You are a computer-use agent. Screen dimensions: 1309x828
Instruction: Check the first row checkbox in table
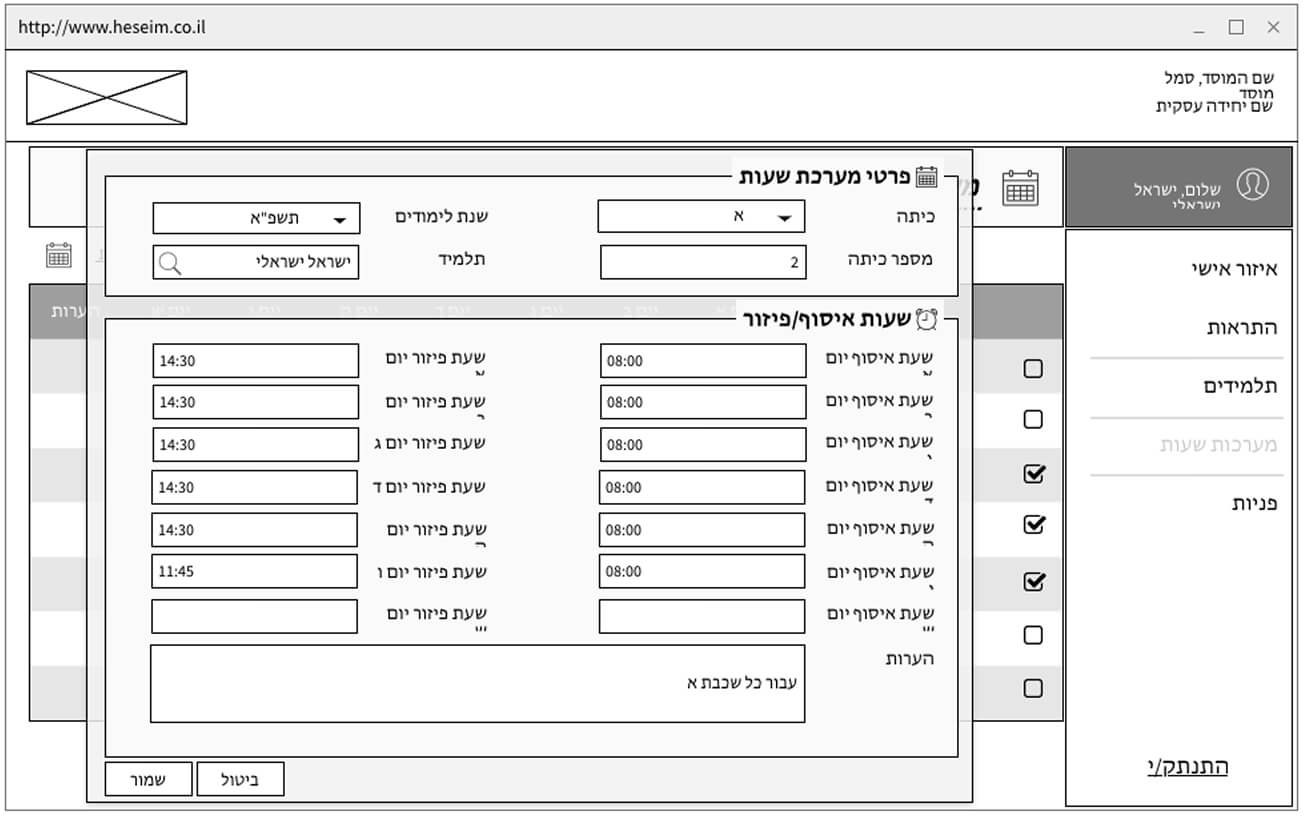click(x=1033, y=369)
